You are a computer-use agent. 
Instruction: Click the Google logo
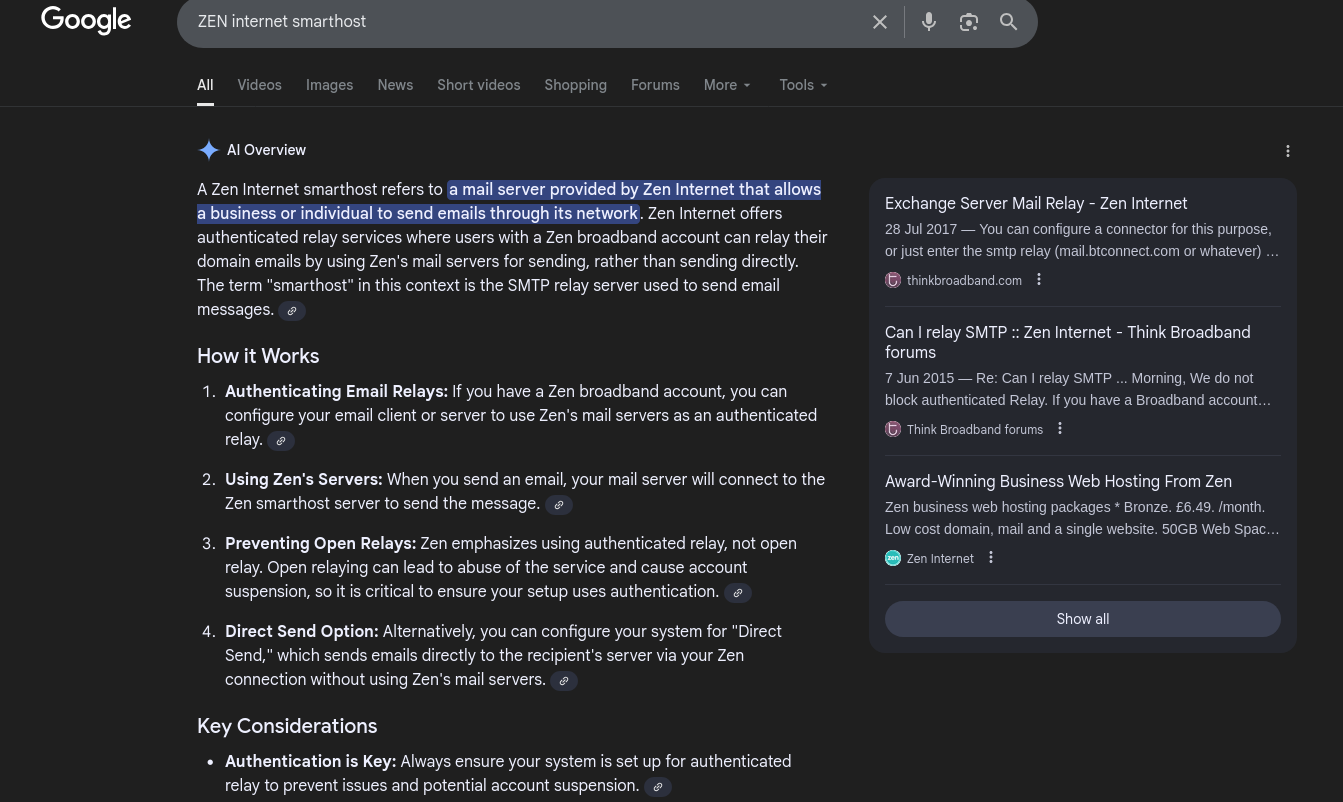click(x=86, y=21)
